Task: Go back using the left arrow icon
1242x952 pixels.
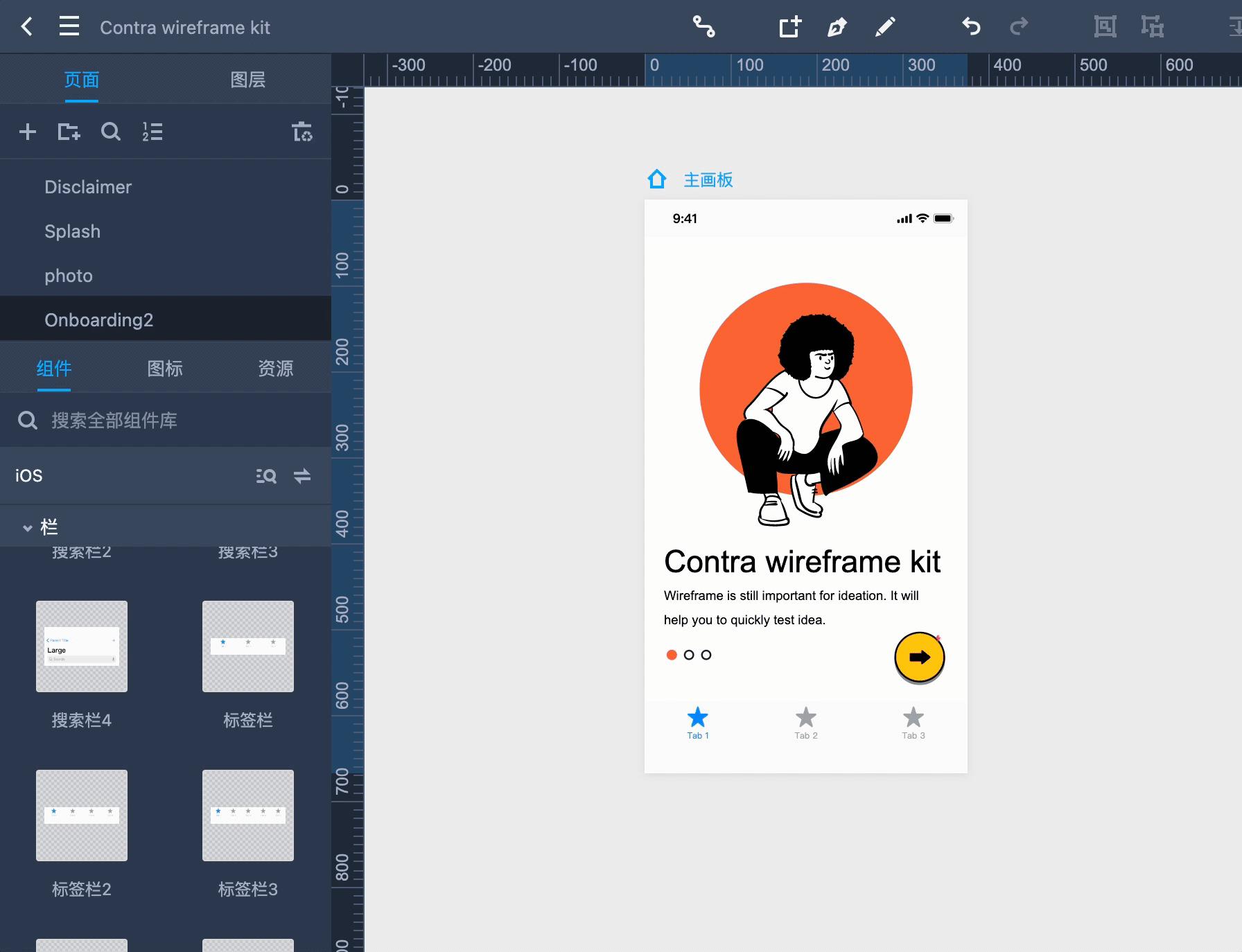Action: pyautogui.click(x=27, y=27)
